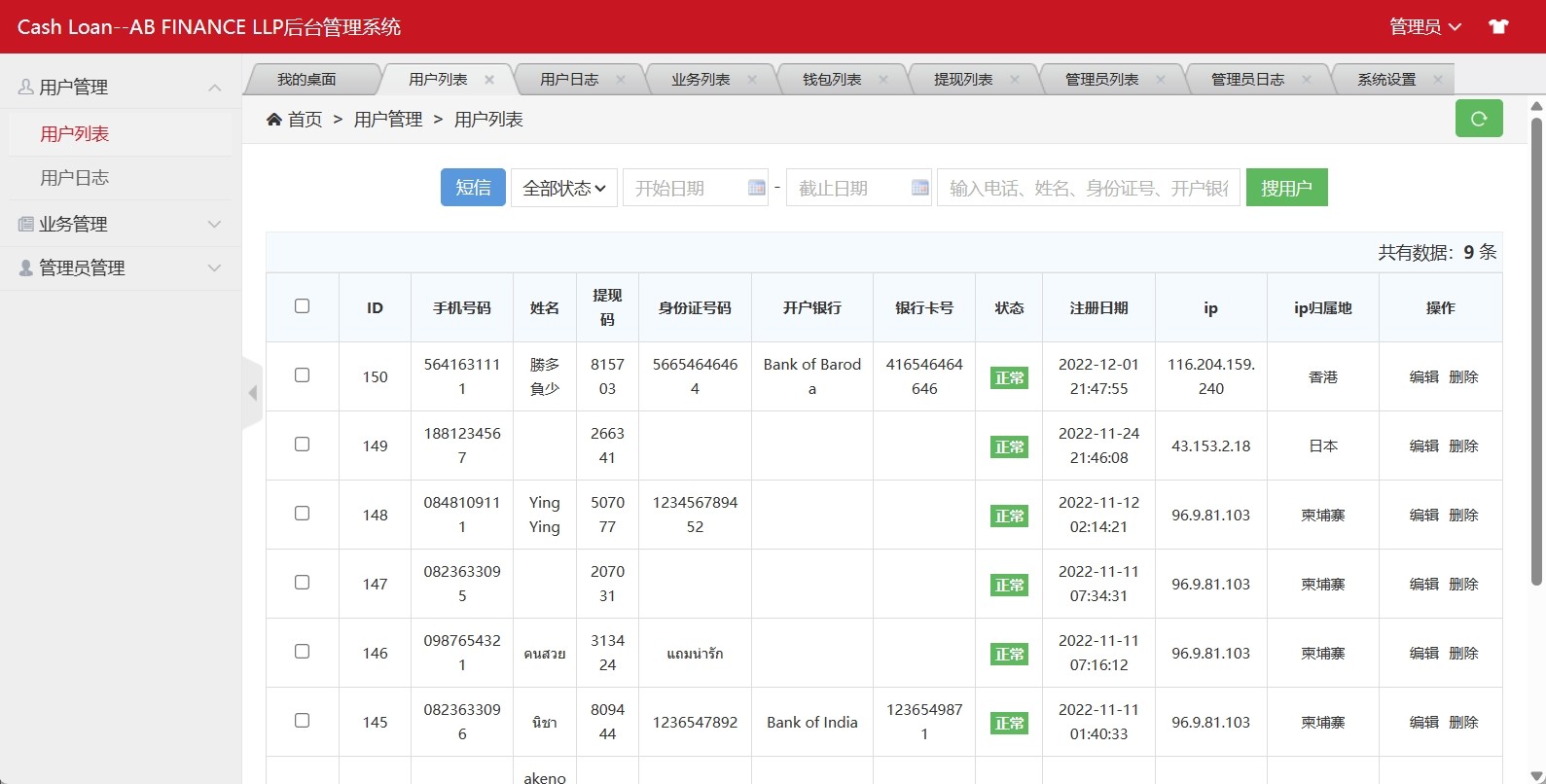Click the home icon in breadcrumb
Screen dimensions: 1546x784
tap(274, 119)
